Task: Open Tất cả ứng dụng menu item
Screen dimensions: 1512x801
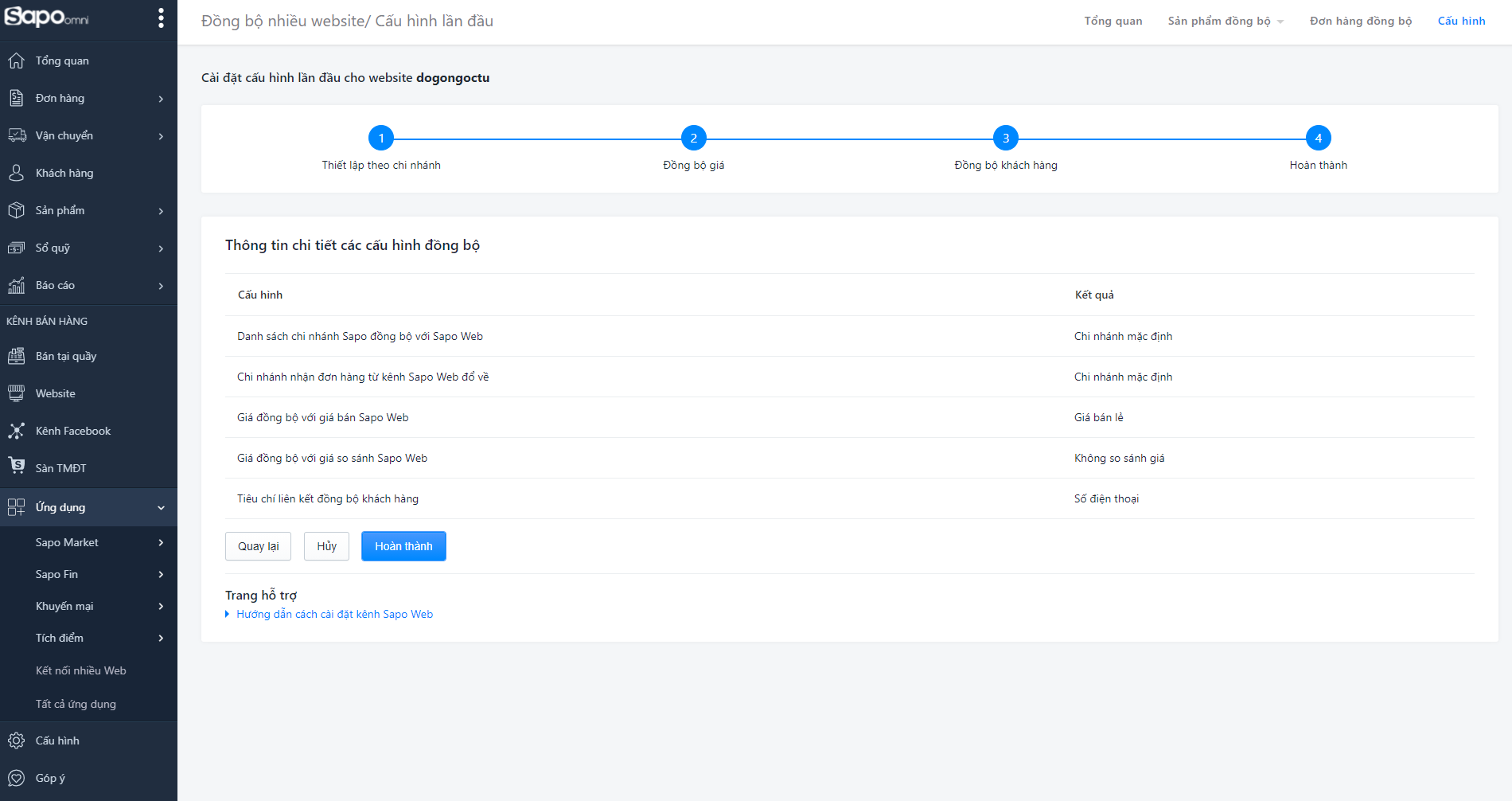Action: click(76, 704)
